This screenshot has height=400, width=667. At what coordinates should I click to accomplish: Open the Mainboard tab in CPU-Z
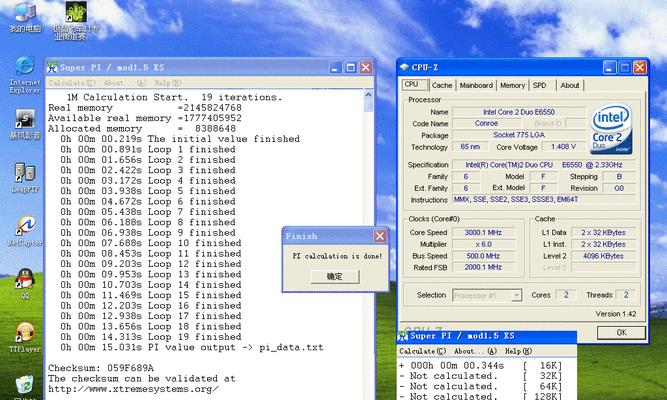pyautogui.click(x=476, y=85)
